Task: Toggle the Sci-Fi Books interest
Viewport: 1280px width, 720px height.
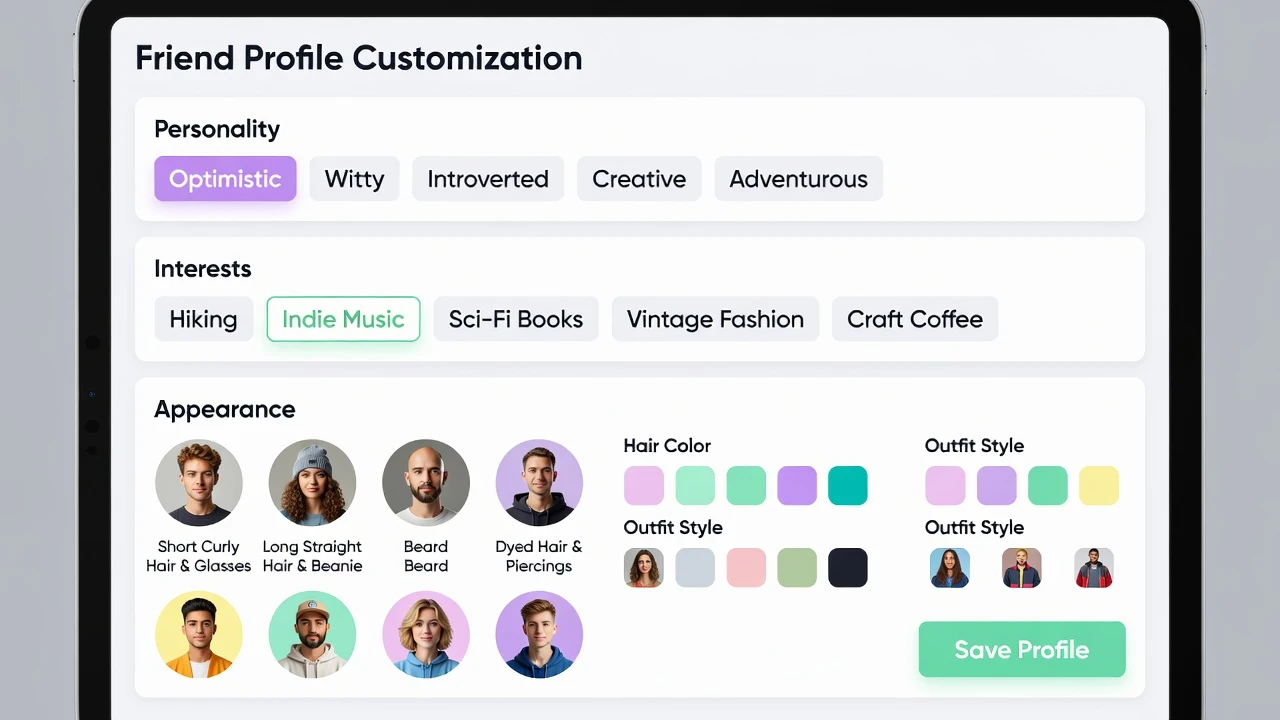Action: [x=516, y=319]
